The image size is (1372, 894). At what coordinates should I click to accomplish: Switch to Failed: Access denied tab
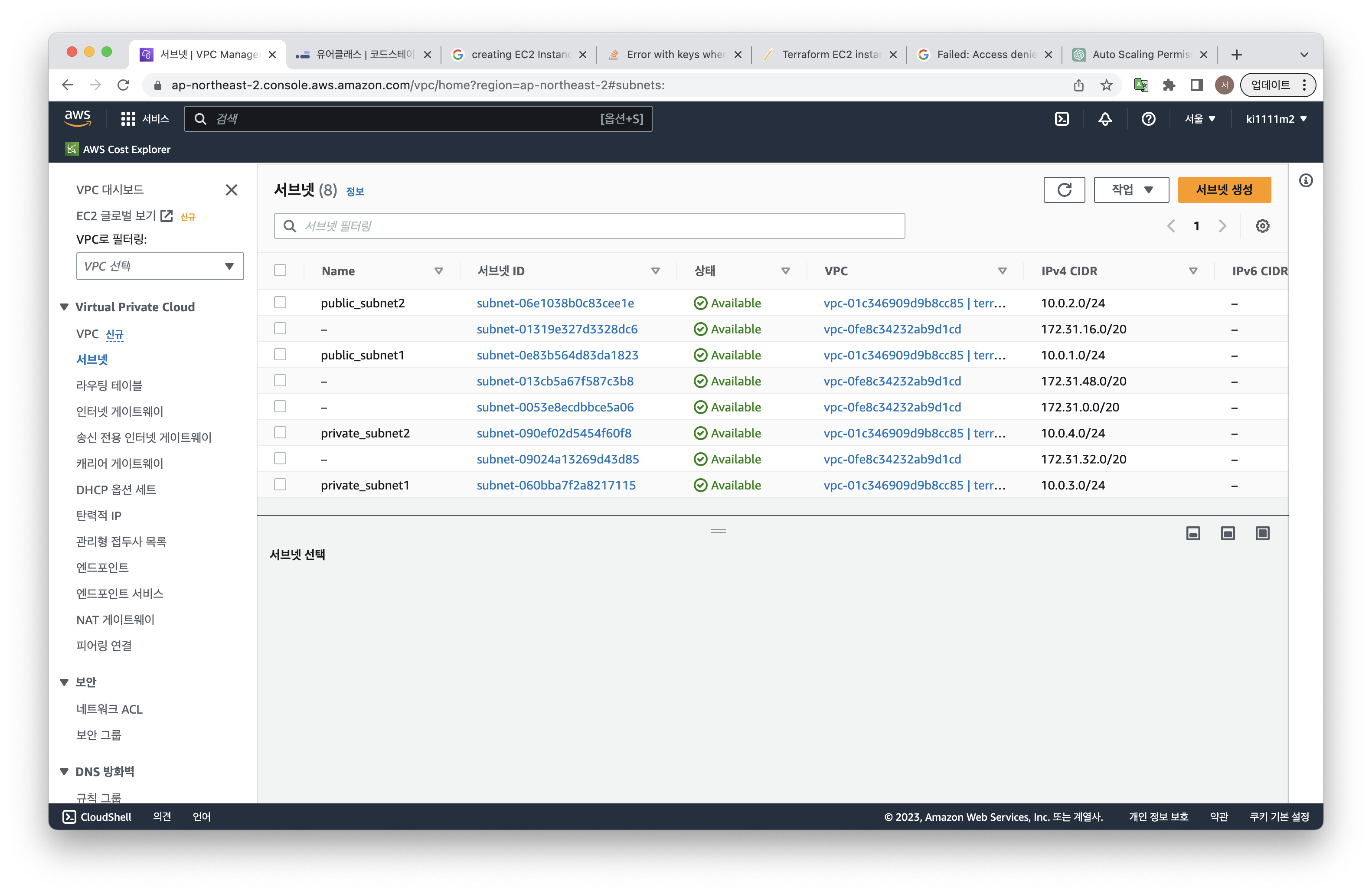click(985, 55)
